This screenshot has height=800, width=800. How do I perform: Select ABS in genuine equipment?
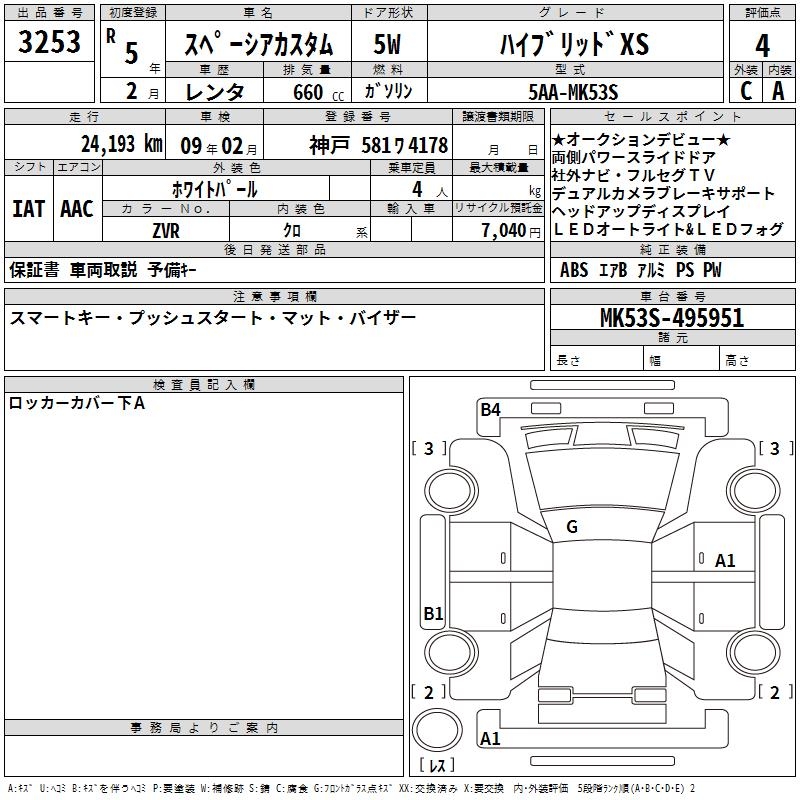[x=574, y=270]
